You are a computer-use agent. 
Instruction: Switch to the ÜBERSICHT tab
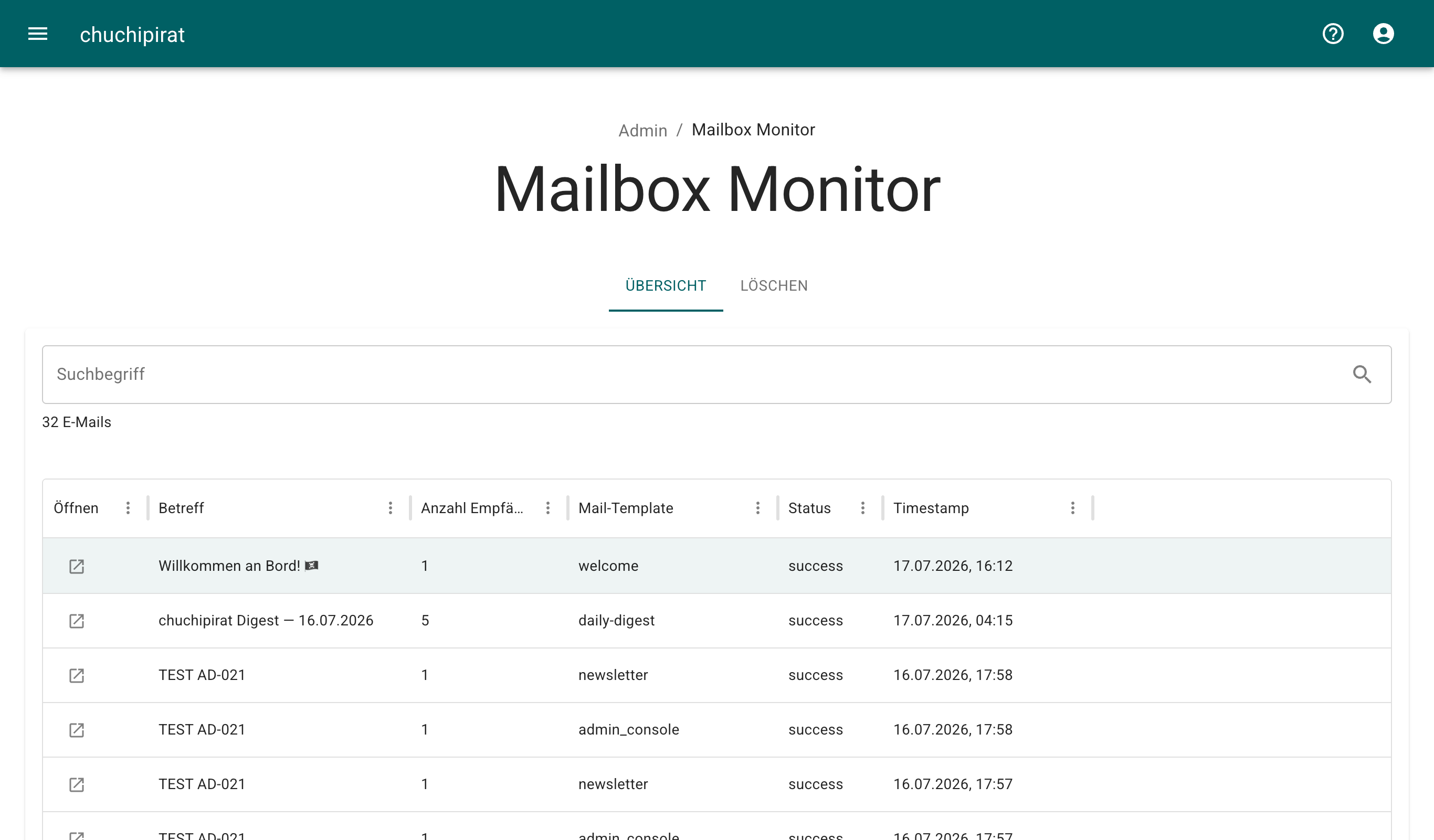666,285
